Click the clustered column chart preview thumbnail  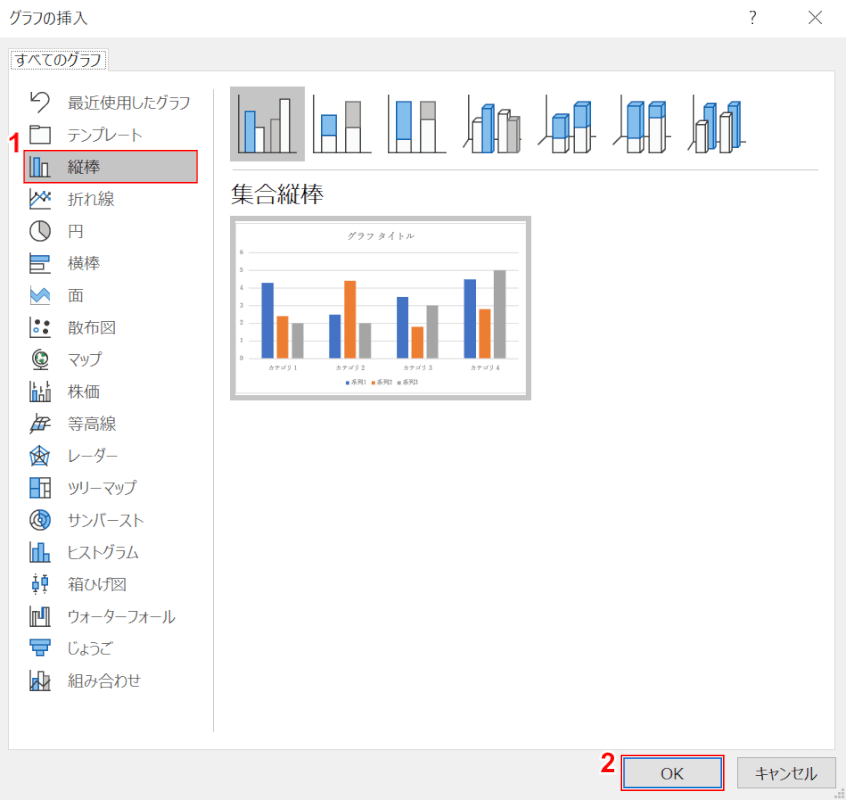pos(380,308)
